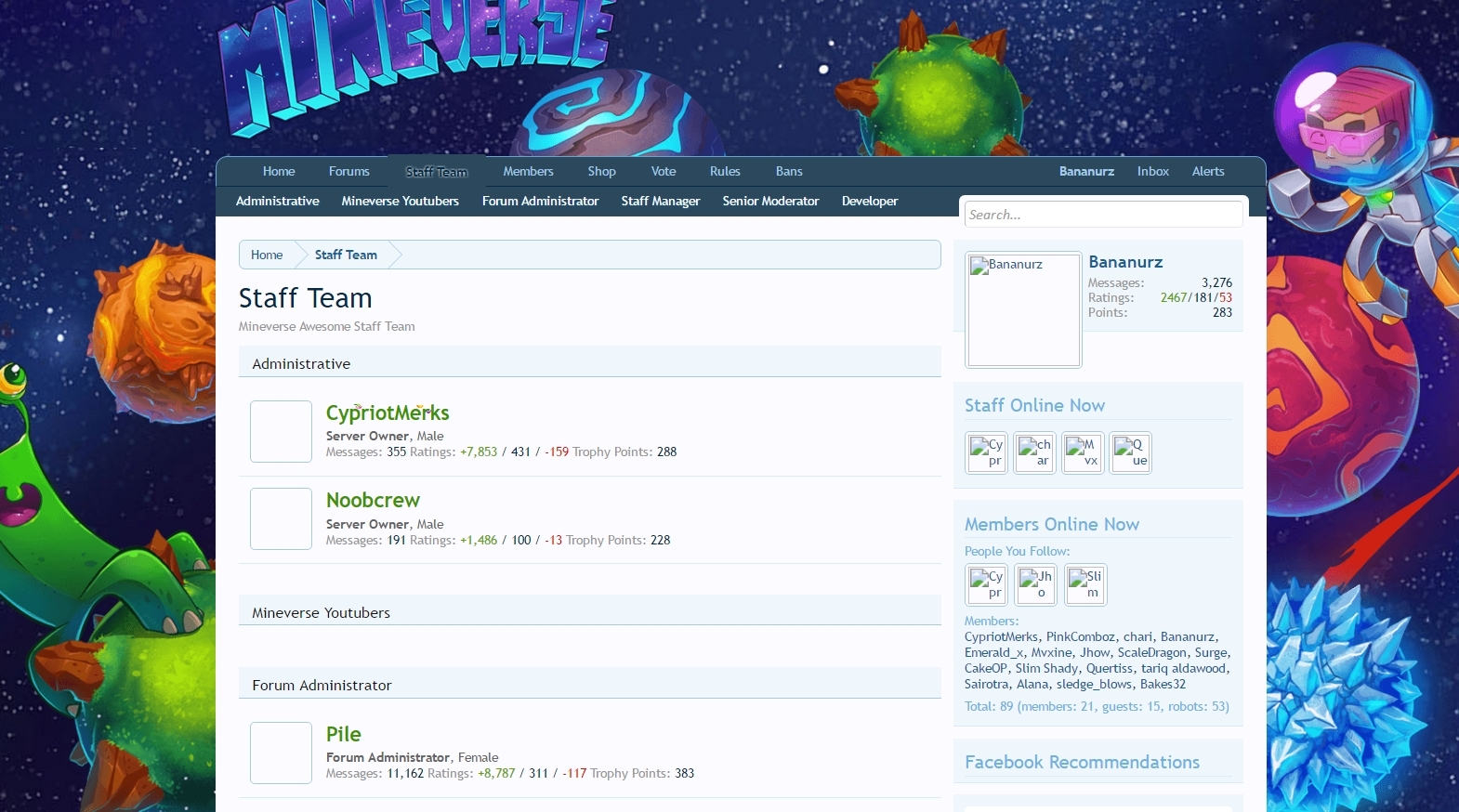1459x812 pixels.
Task: Open PinkComboz in members list
Action: [x=1080, y=636]
